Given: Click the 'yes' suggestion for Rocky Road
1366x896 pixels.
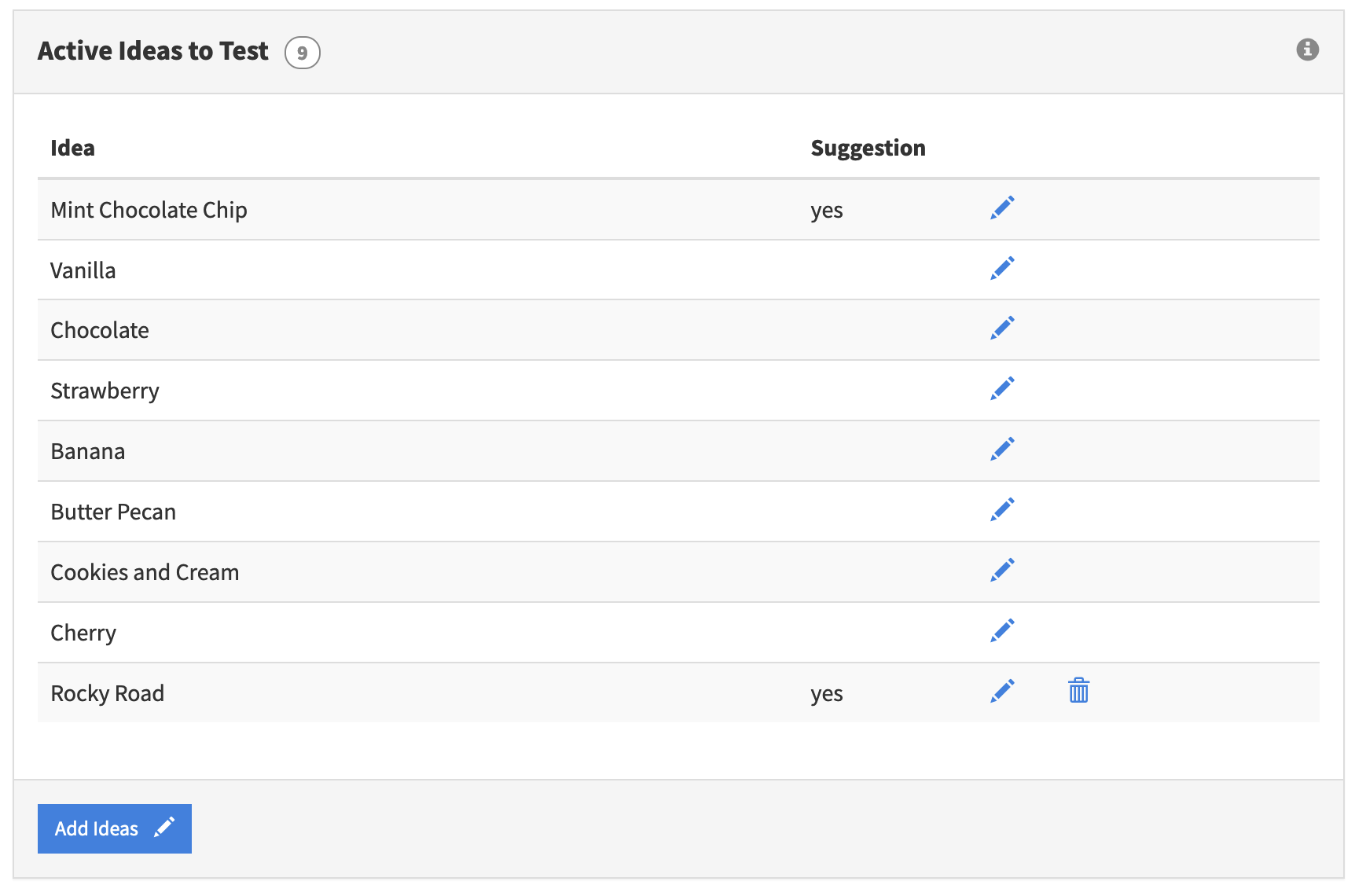Looking at the screenshot, I should pyautogui.click(x=826, y=695).
